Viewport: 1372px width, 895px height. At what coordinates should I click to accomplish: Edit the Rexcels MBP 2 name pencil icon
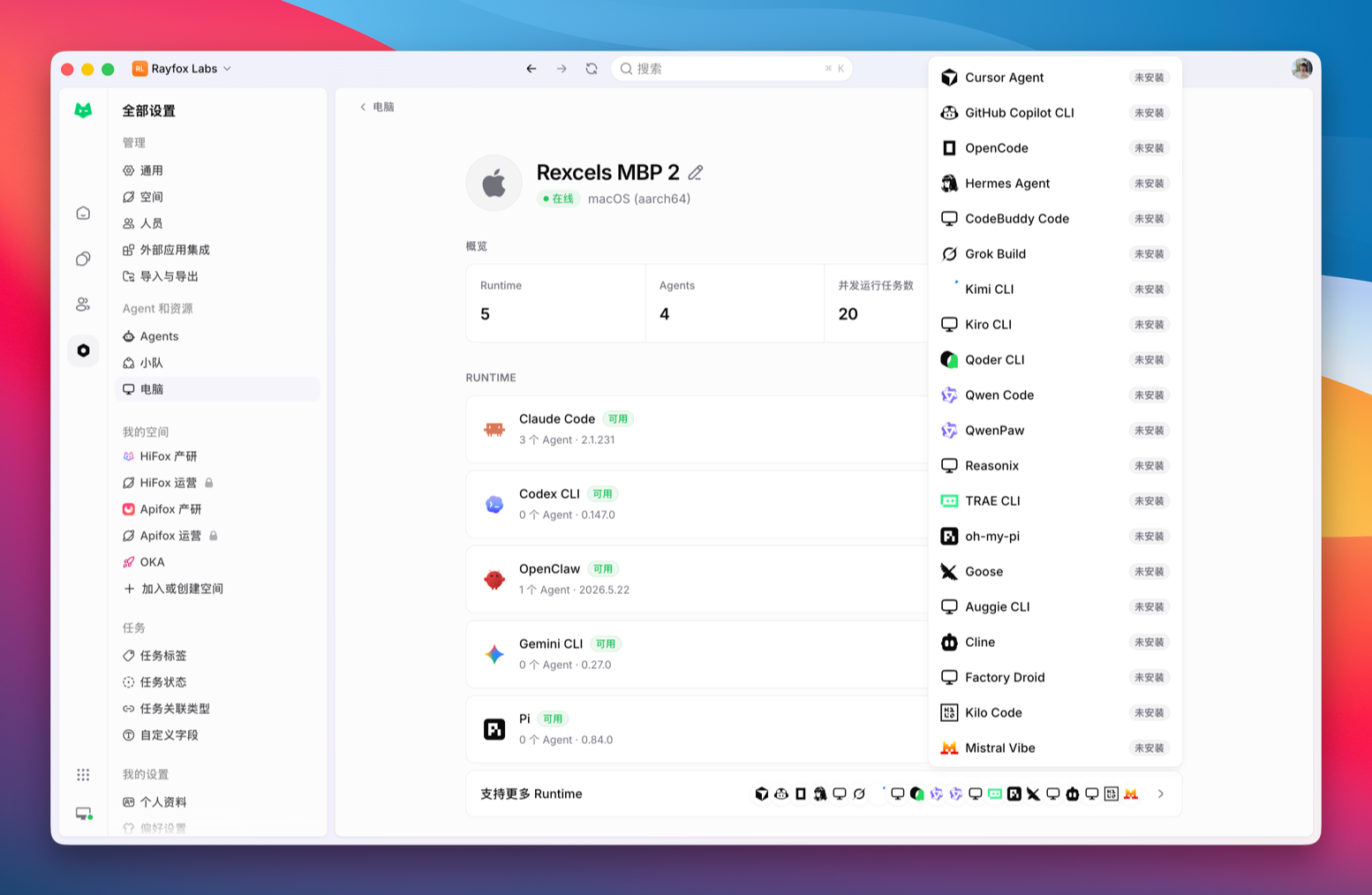696,172
